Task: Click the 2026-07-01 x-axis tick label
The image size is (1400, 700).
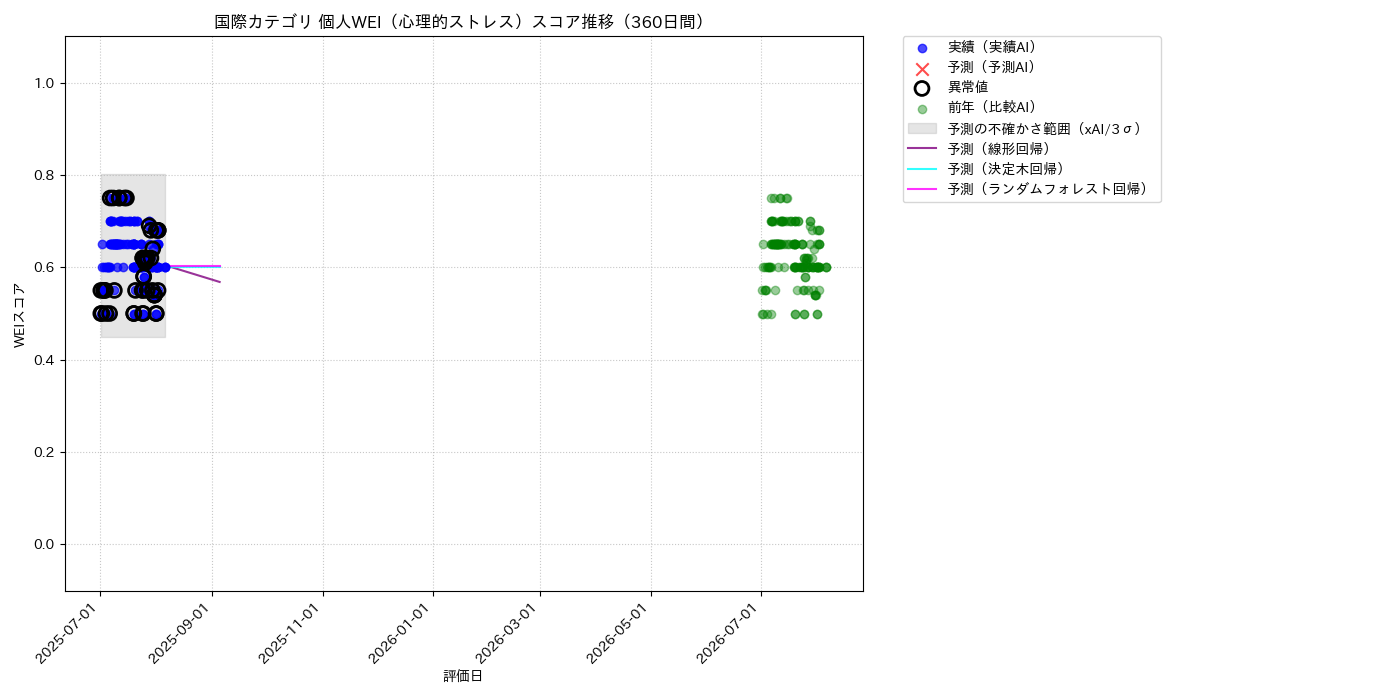Action: (732, 632)
